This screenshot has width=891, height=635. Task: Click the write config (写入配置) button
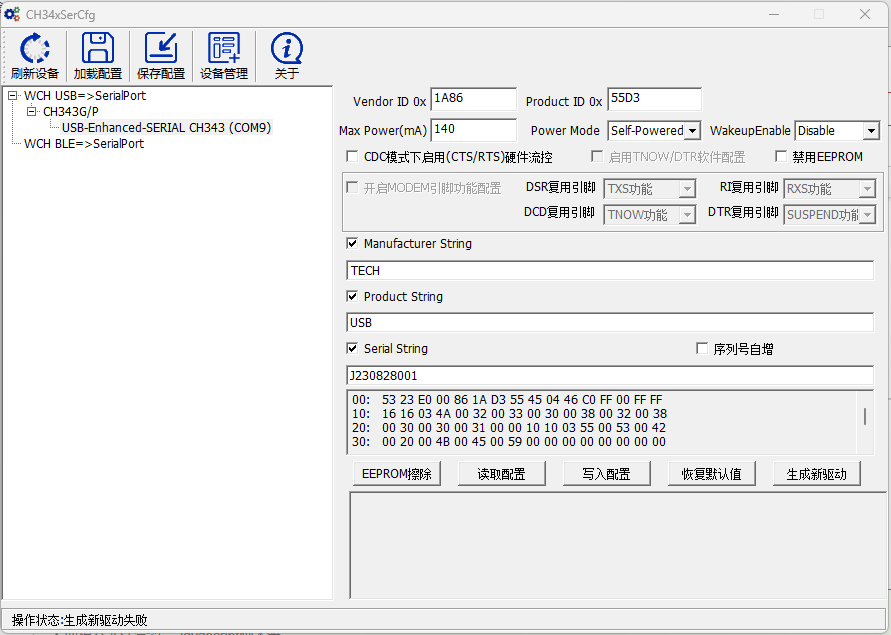click(x=606, y=474)
